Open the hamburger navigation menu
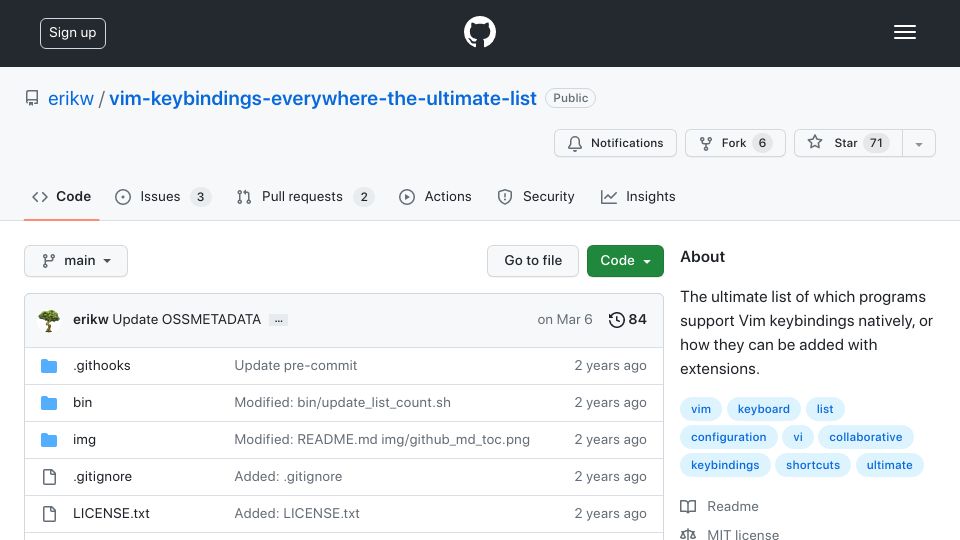This screenshot has width=960, height=540. (x=904, y=32)
